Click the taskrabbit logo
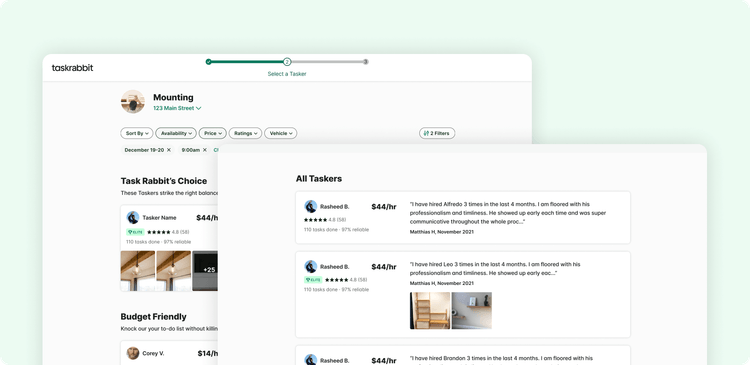This screenshot has width=750, height=365. click(72, 68)
